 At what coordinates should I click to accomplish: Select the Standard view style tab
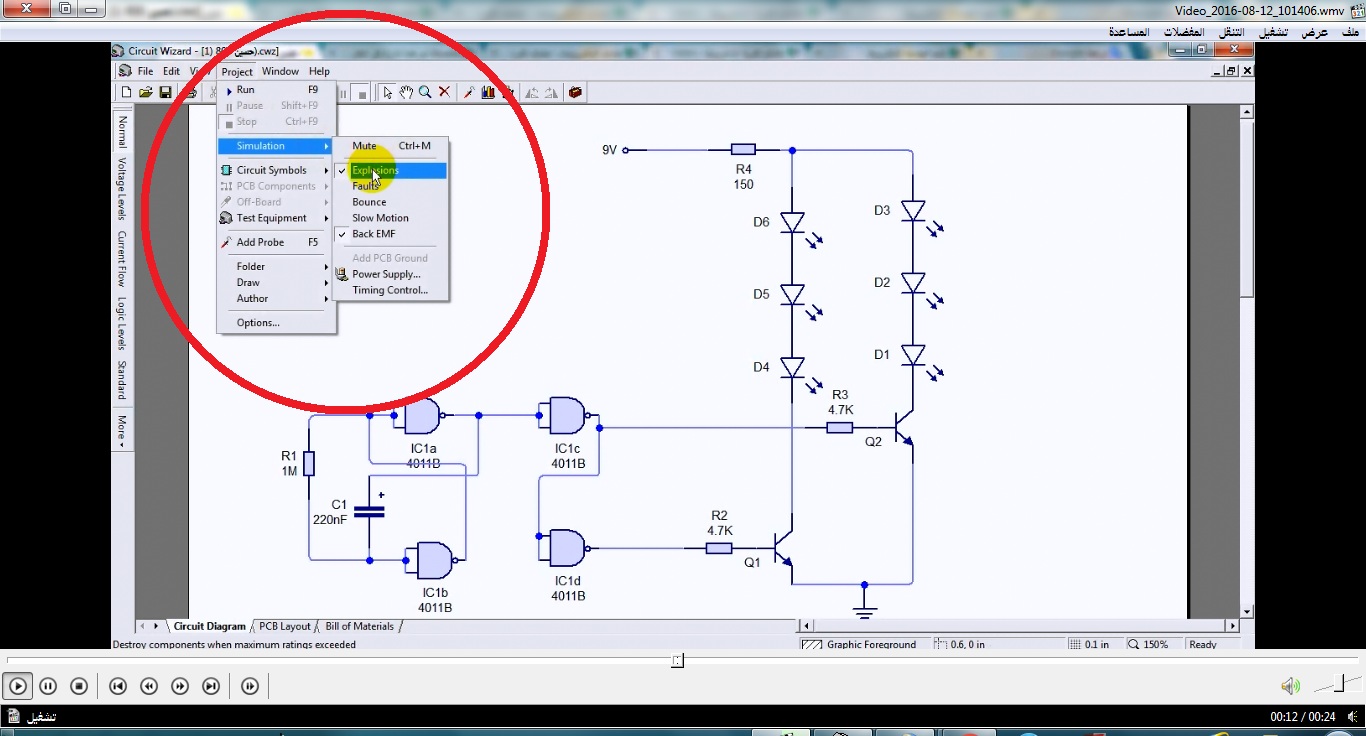122,380
